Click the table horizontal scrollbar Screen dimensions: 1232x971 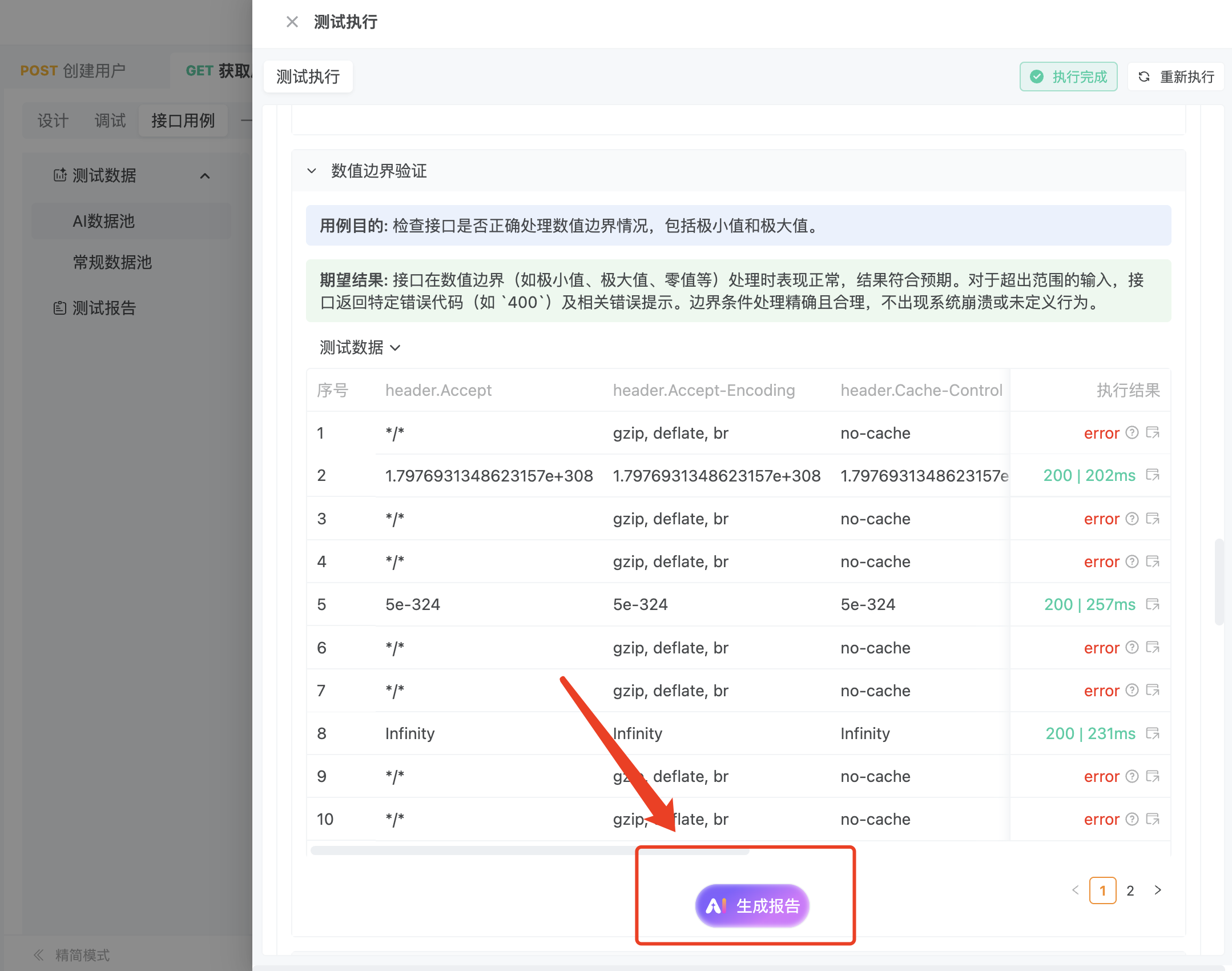(530, 850)
